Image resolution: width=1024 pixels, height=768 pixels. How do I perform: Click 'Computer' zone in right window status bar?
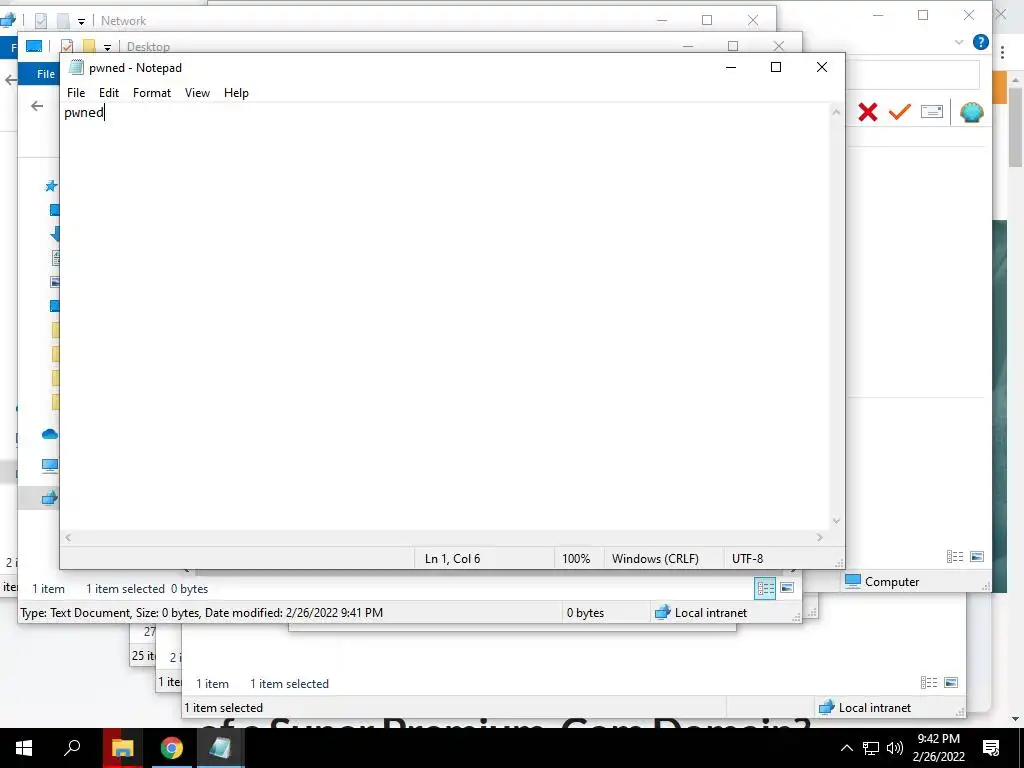click(x=882, y=581)
